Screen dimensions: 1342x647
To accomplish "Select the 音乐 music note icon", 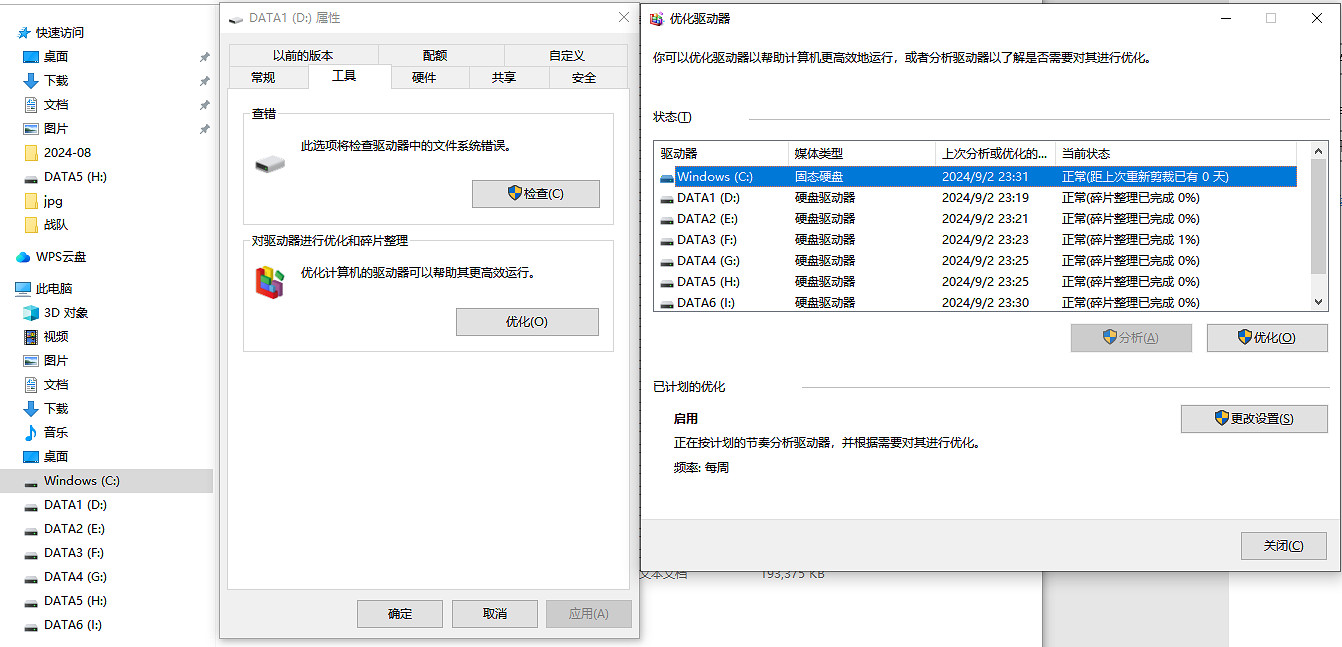I will pos(31,433).
